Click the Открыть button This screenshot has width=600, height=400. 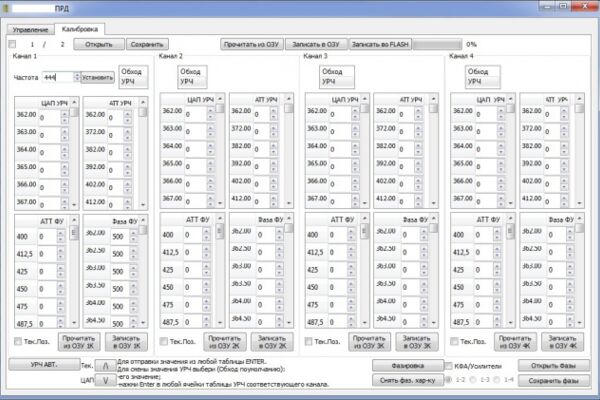[x=99, y=44]
